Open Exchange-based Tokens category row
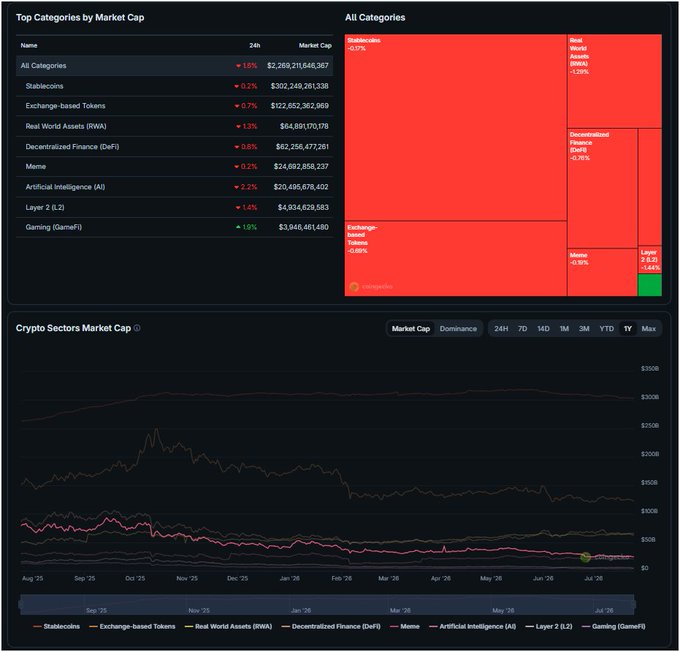680x652 pixels. coord(174,106)
